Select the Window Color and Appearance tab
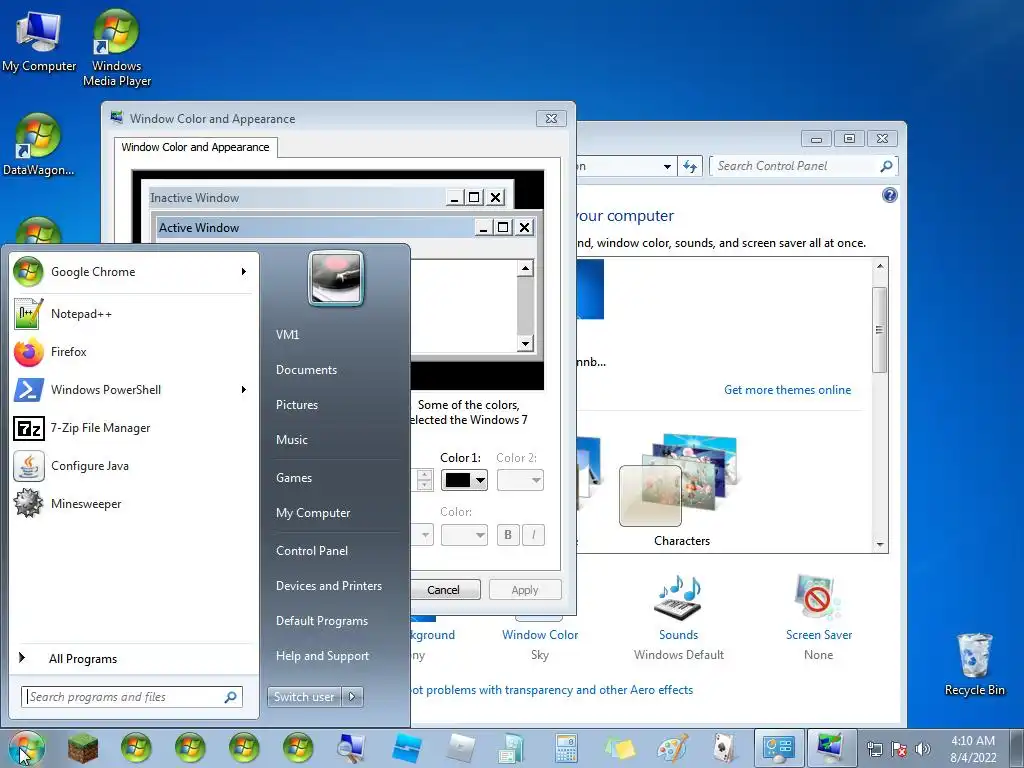This screenshot has width=1024, height=768. point(195,148)
